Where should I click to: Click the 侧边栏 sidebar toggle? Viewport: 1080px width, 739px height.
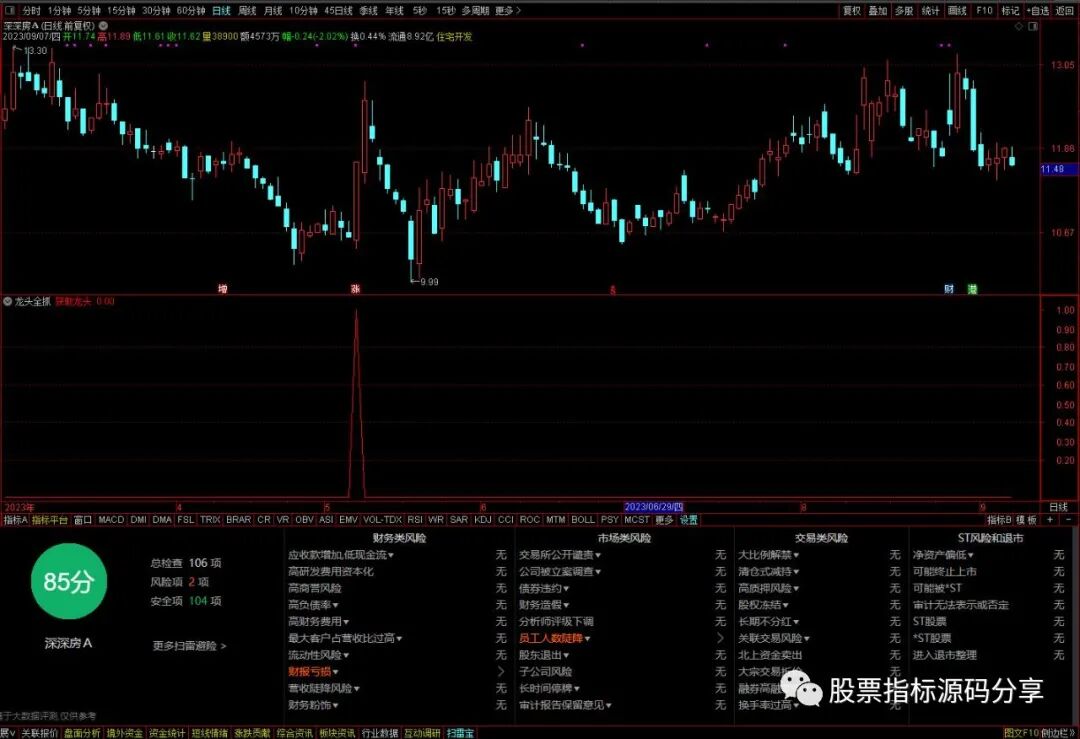point(1057,733)
